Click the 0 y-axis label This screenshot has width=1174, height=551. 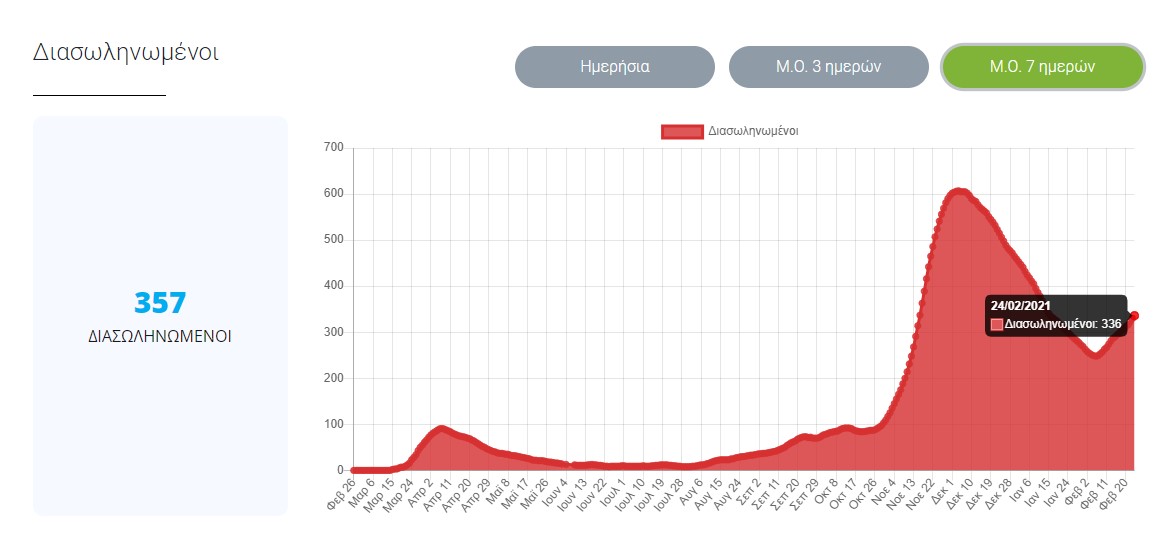[340, 470]
